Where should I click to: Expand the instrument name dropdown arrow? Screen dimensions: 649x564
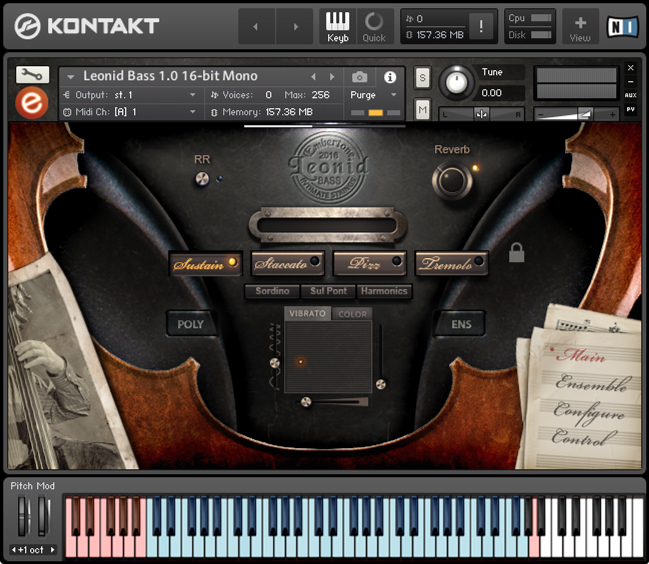(x=71, y=77)
